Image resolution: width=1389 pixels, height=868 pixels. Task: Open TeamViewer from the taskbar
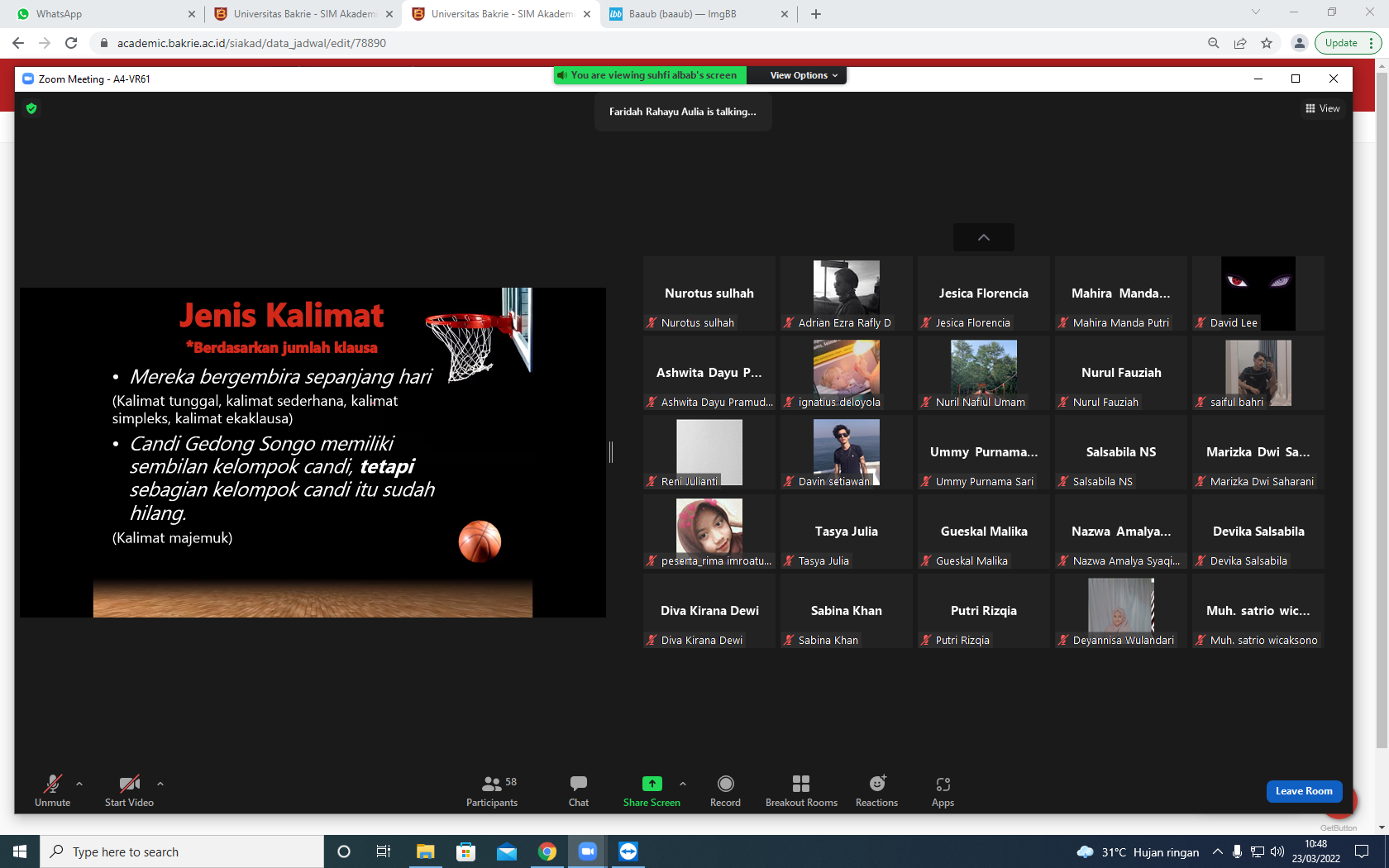pyautogui.click(x=628, y=851)
